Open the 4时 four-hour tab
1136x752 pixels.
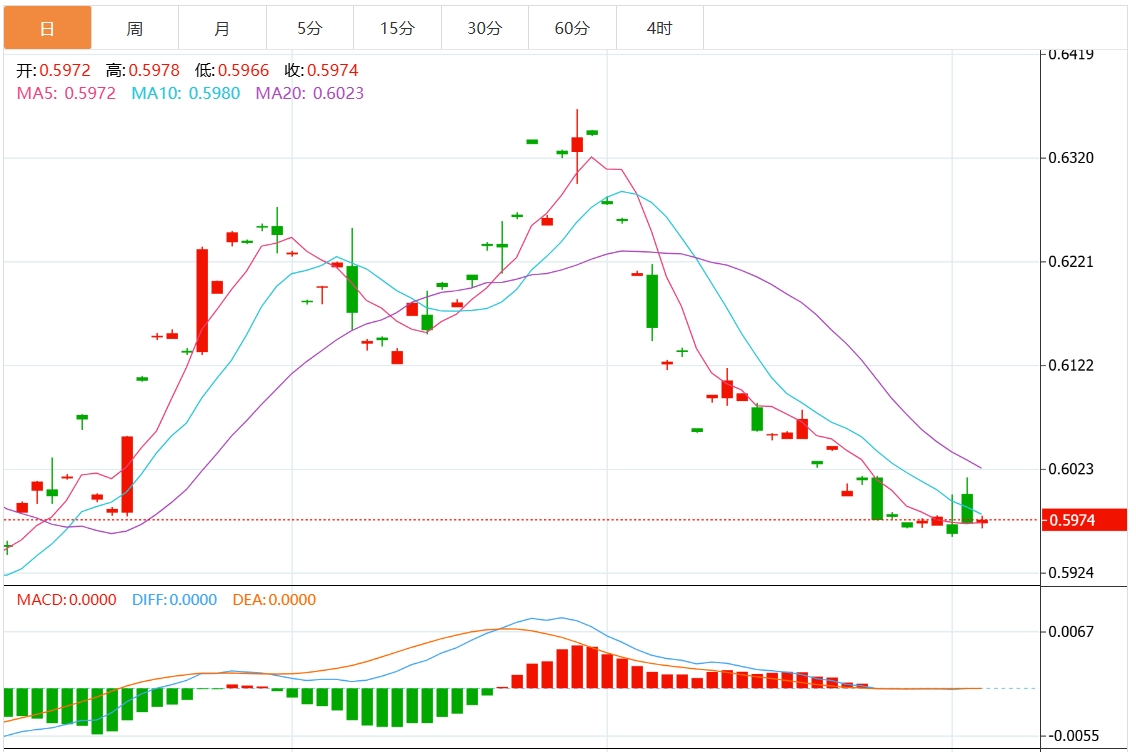pyautogui.click(x=660, y=28)
